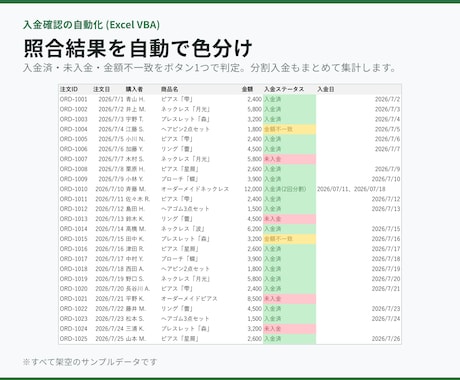Viewport: 460px width, 380px height.
Task: Click the 入金済(2回分割) status cell
Action: click(x=289, y=189)
